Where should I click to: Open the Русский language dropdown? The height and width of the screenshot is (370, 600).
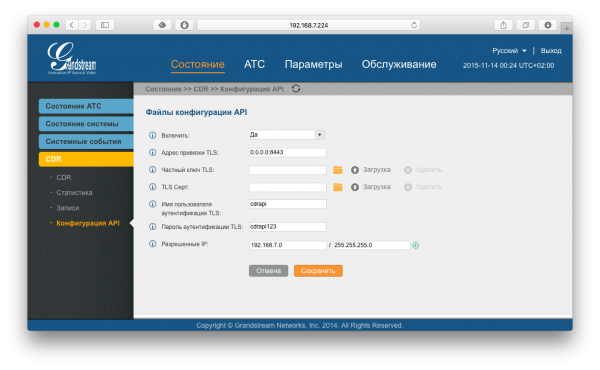(x=509, y=51)
